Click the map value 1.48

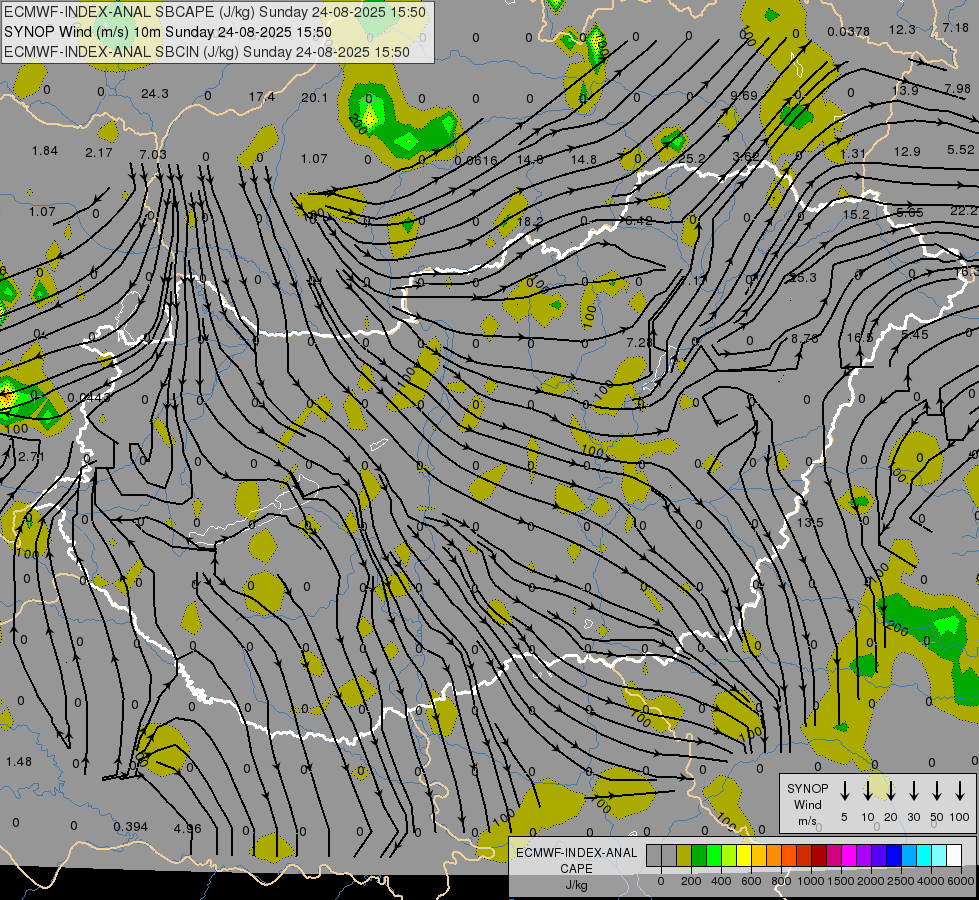[x=19, y=761]
